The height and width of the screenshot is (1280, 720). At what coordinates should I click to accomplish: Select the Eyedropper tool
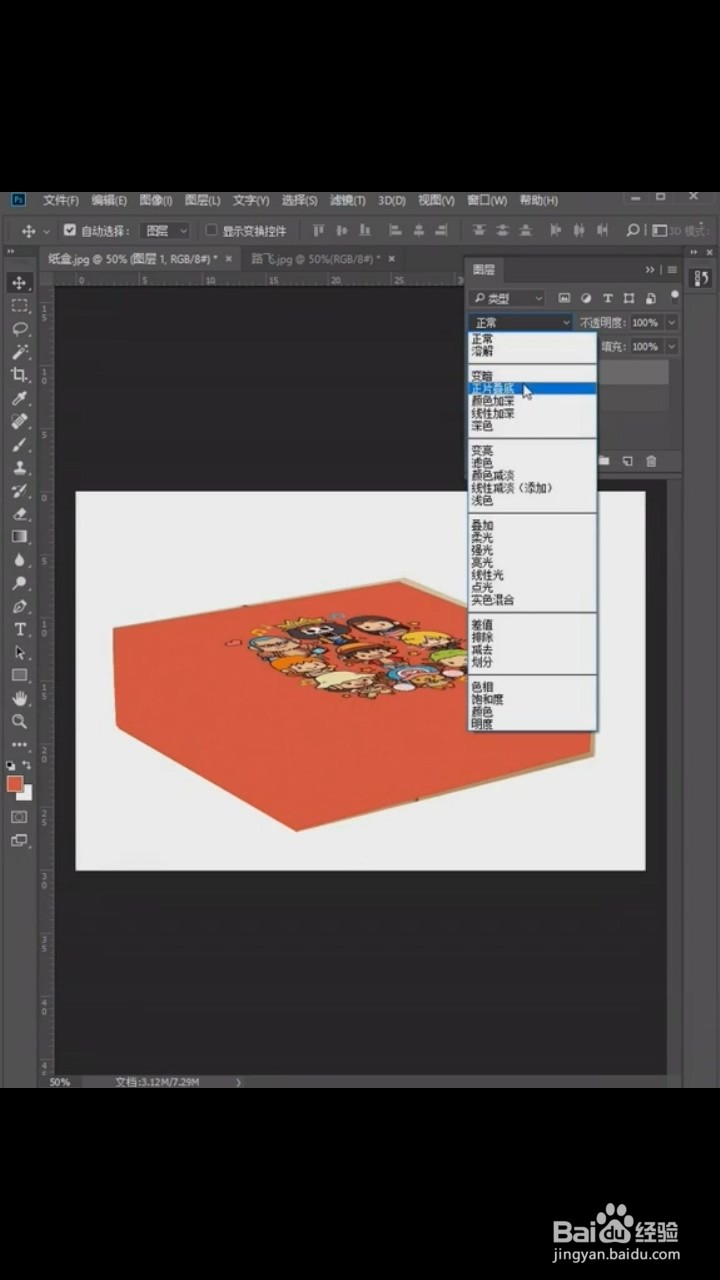[19, 398]
